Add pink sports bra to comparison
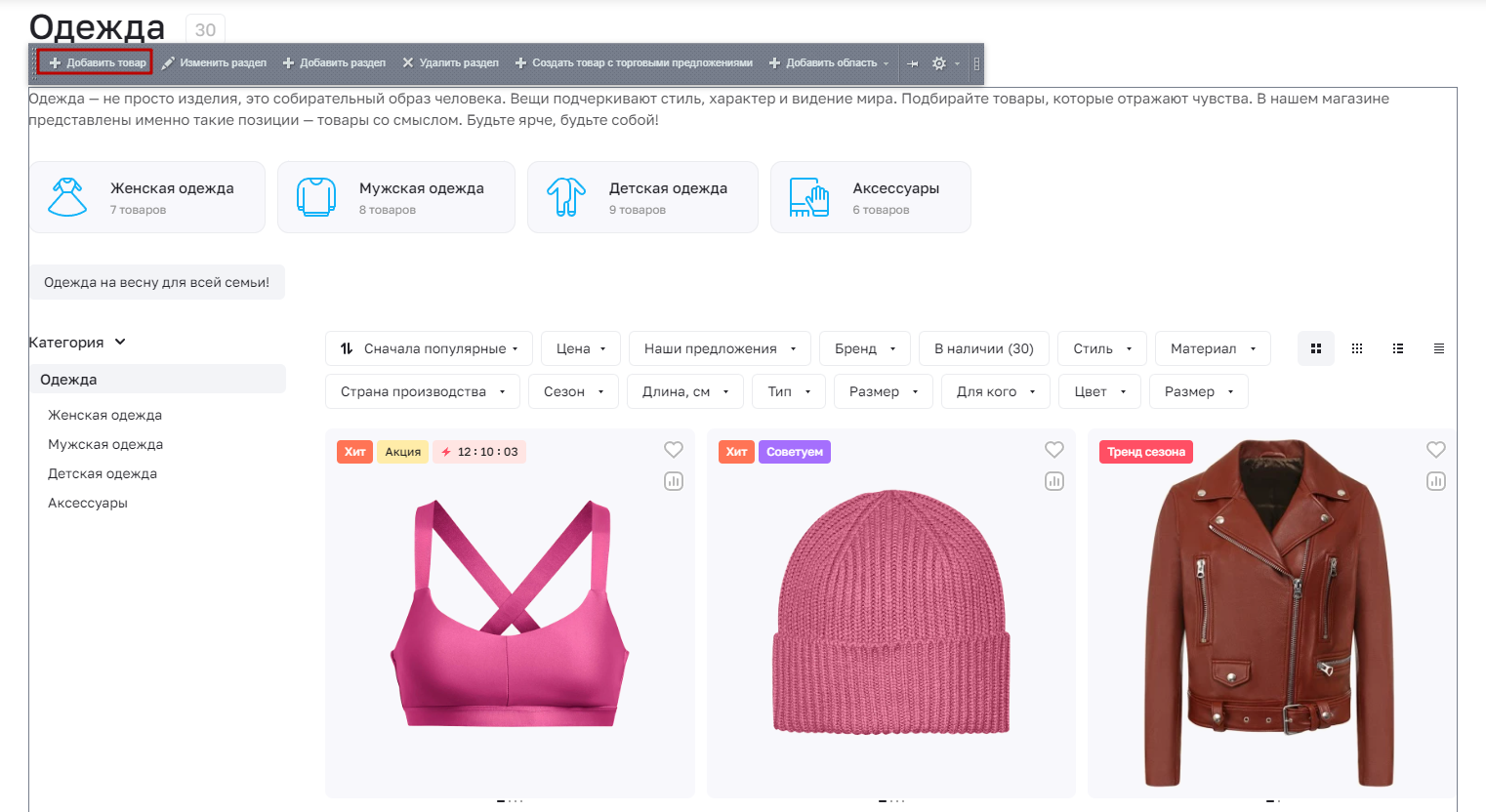Screen dimensions: 1486x812 (674, 481)
